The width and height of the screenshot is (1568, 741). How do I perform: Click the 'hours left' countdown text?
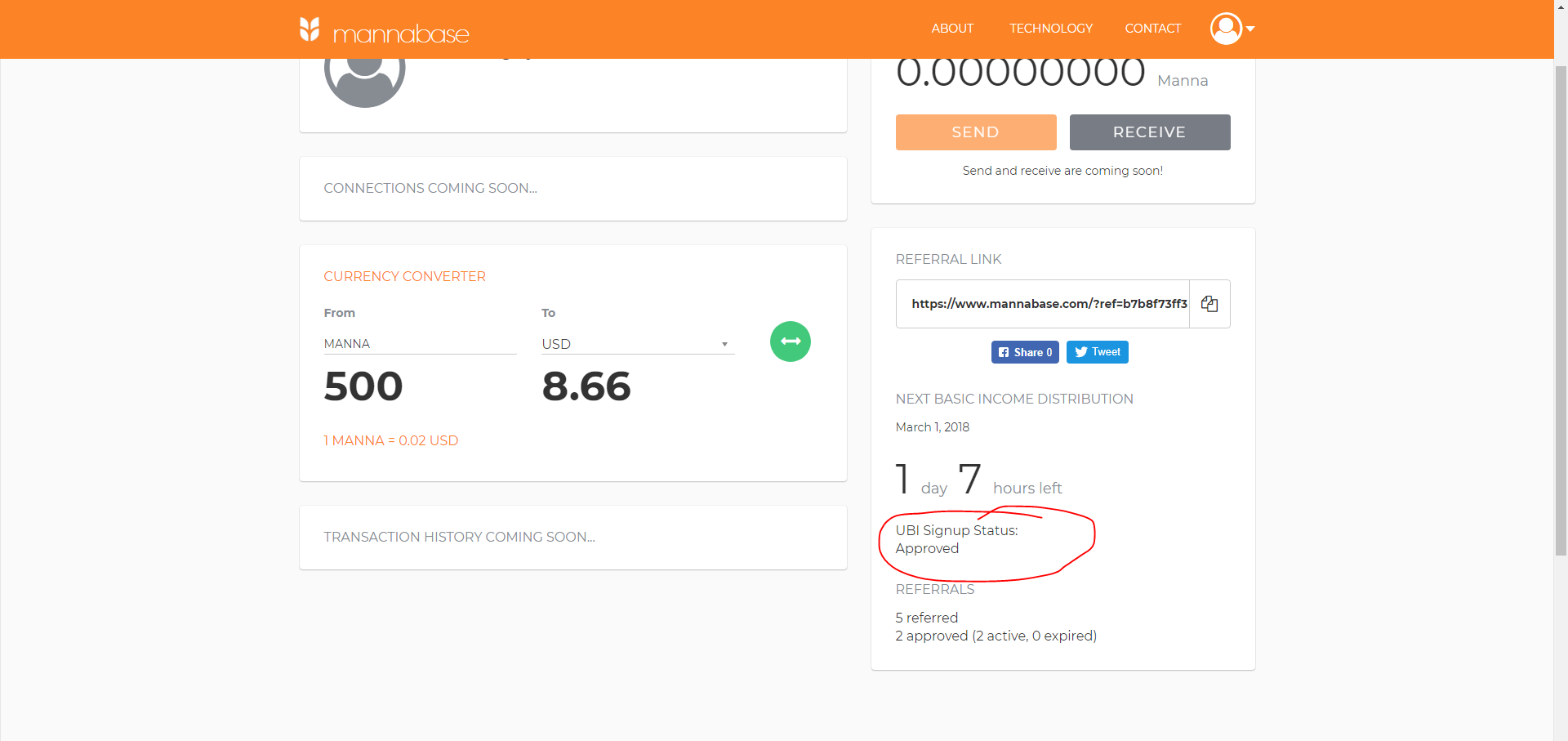point(1027,489)
